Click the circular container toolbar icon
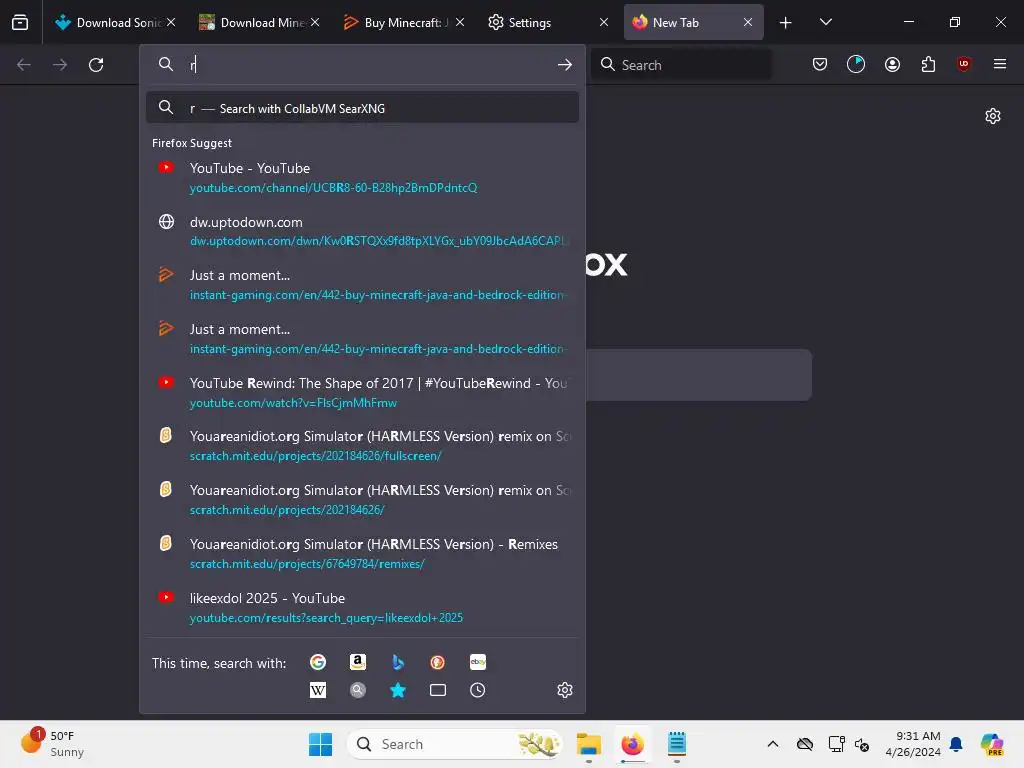 [x=856, y=64]
